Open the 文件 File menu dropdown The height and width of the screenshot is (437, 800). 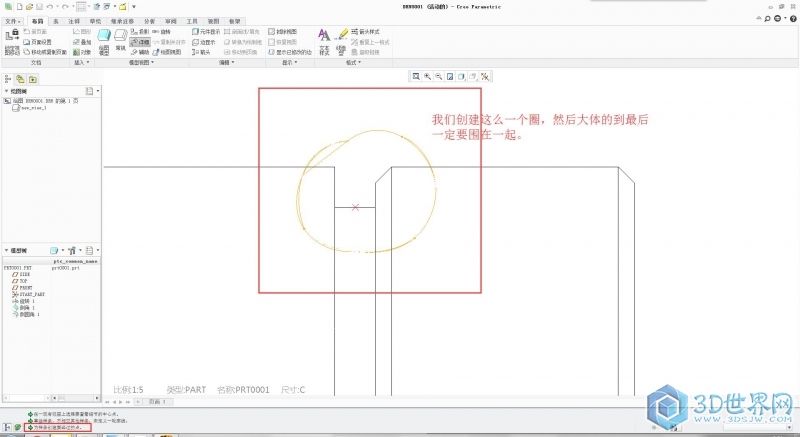[x=13, y=21]
